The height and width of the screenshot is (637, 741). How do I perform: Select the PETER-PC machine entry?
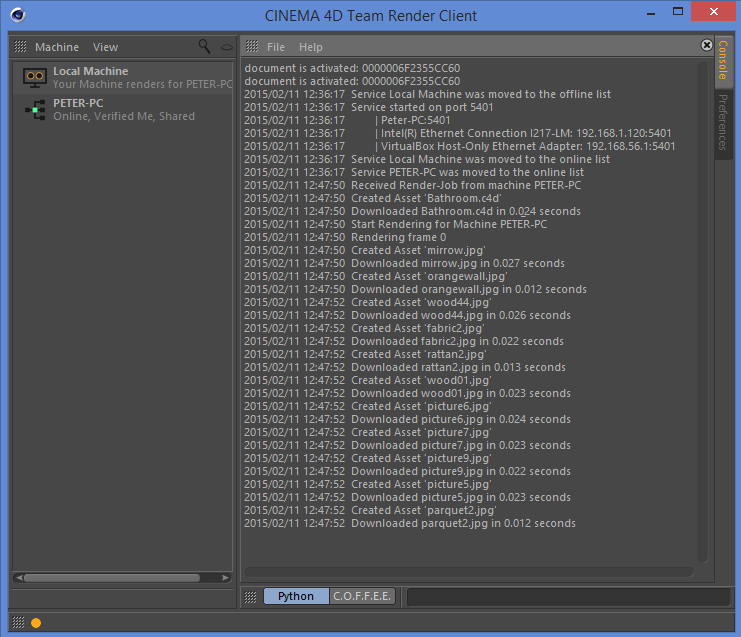123,110
